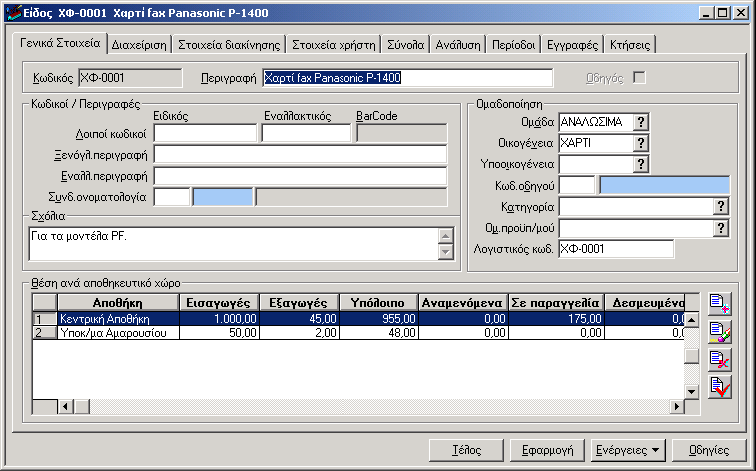Viewport: 756px width, 471px height.
Task: Click the add new record icon beside warehouse grid
Action: coord(720,304)
